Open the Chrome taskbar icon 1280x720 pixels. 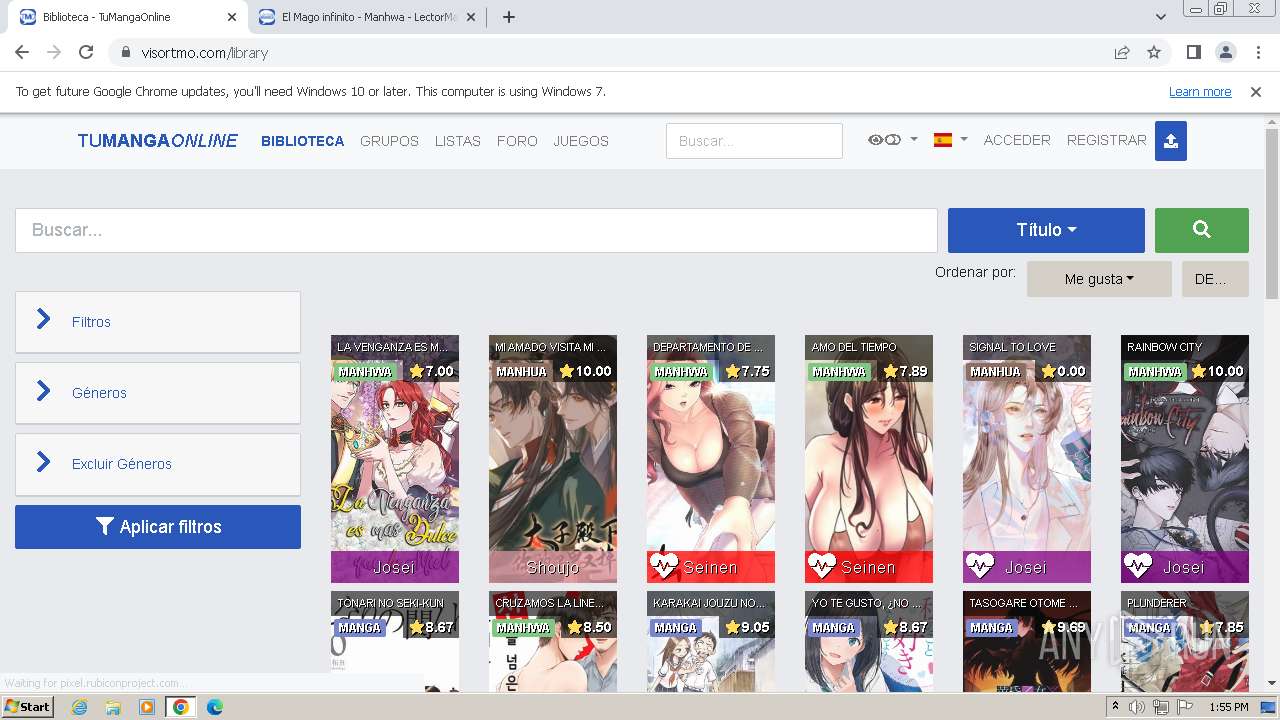[180, 707]
